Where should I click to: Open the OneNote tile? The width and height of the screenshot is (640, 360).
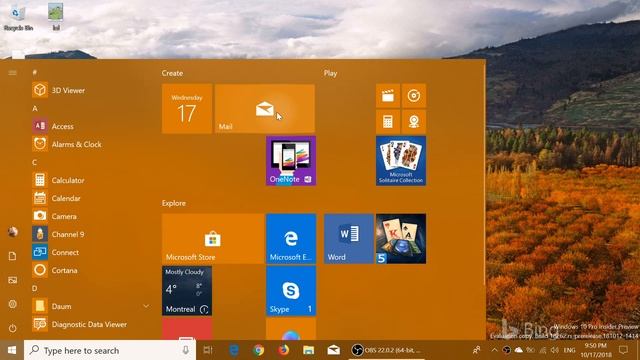click(x=291, y=161)
